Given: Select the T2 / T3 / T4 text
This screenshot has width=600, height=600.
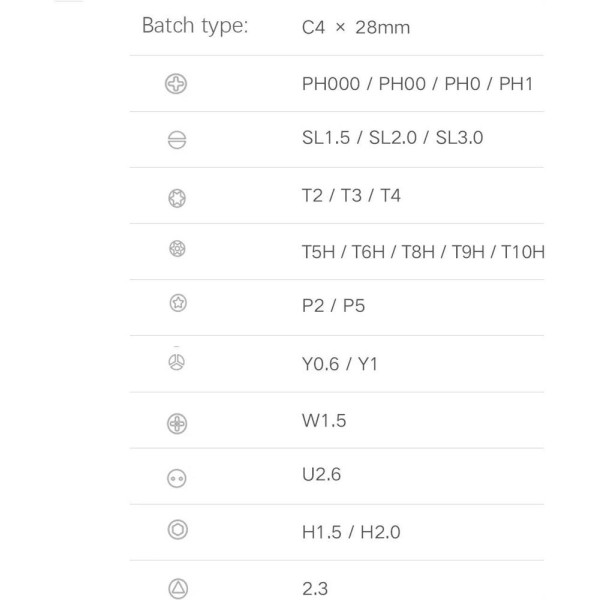Looking at the screenshot, I should click(x=351, y=196).
